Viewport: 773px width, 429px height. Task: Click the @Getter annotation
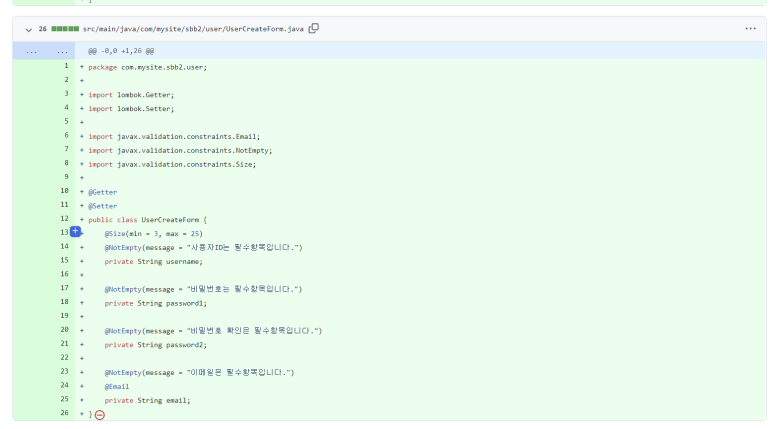(103, 192)
